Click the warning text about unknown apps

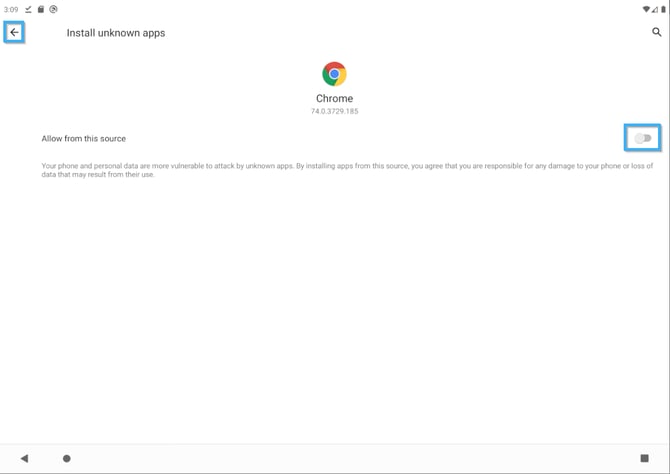point(347,170)
